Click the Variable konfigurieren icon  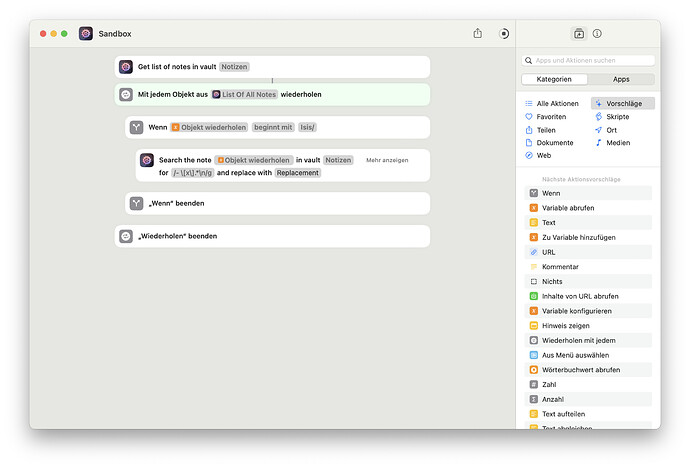[534, 311]
